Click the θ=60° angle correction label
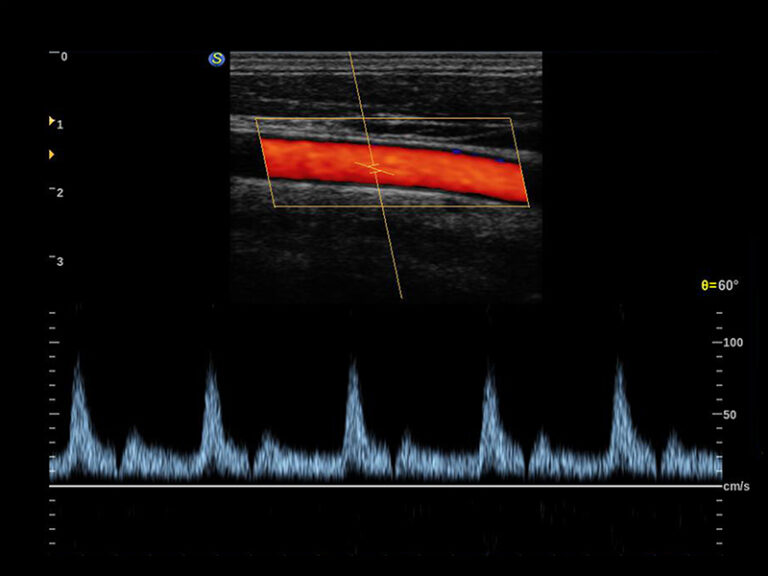The width and height of the screenshot is (768, 576). coord(719,286)
